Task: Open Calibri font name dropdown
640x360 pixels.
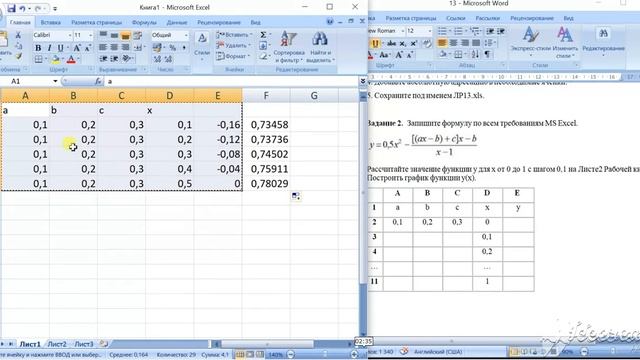Action: click(x=70, y=36)
